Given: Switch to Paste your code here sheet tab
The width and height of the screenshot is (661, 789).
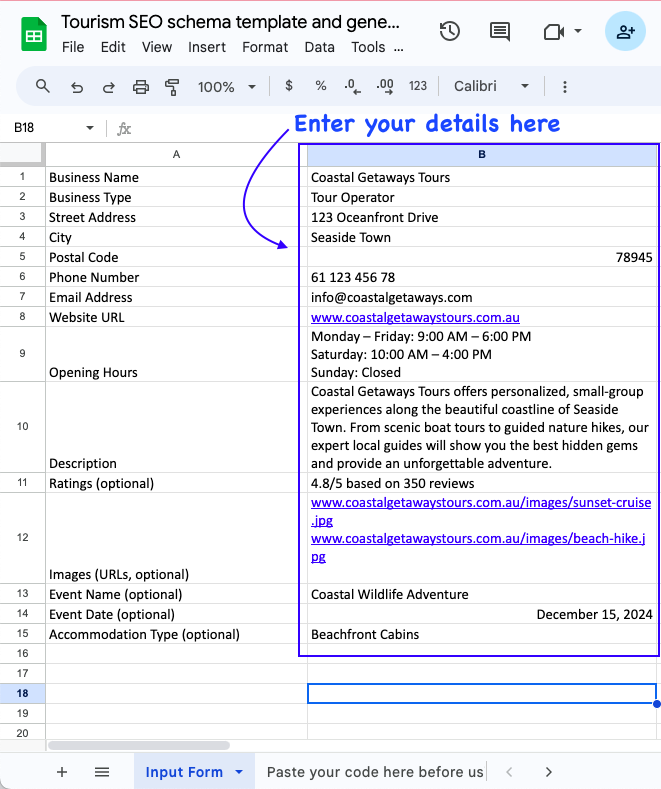Looking at the screenshot, I should [x=375, y=772].
